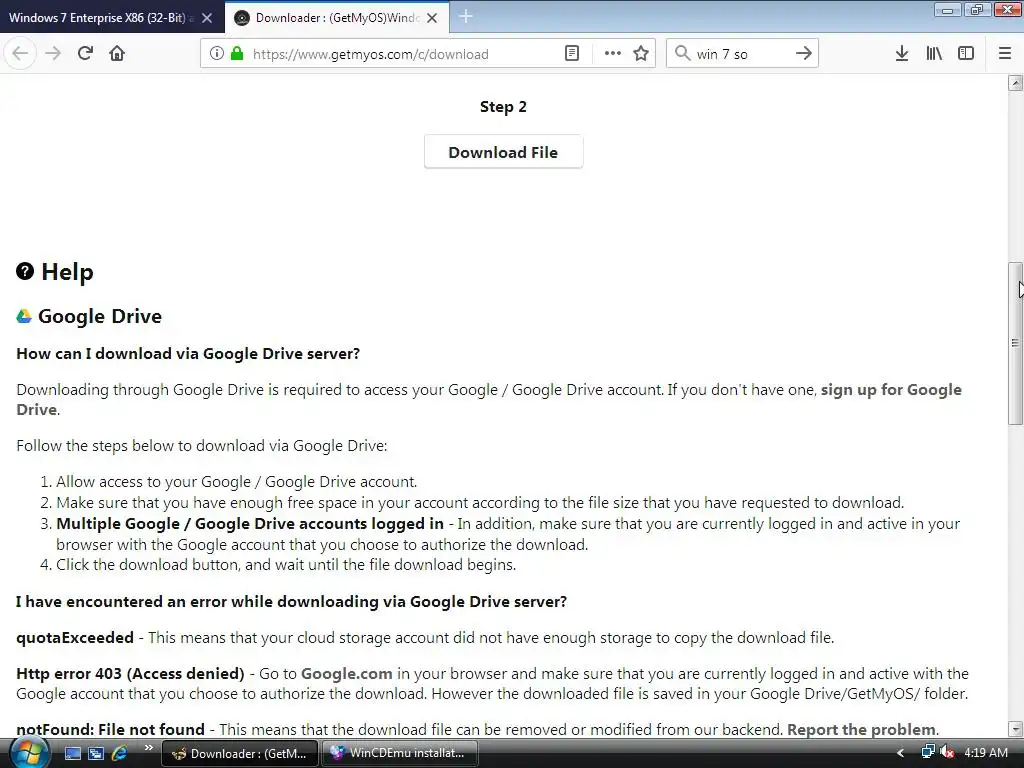Reload the current page
This screenshot has height=768, width=1024.
click(85, 54)
